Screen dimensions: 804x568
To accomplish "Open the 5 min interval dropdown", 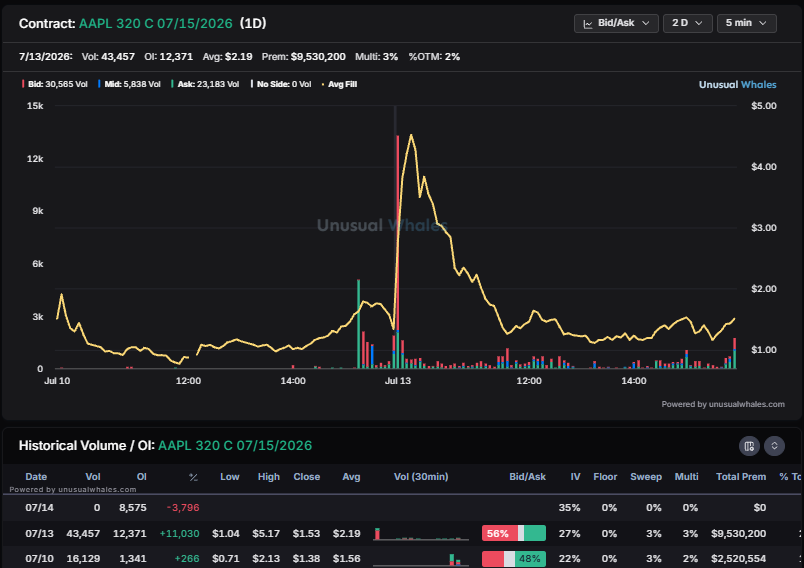I will tap(746, 23).
